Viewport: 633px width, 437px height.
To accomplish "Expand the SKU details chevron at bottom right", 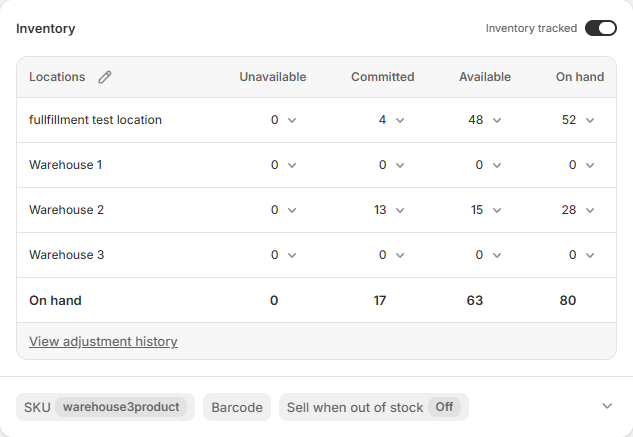I will point(607,406).
